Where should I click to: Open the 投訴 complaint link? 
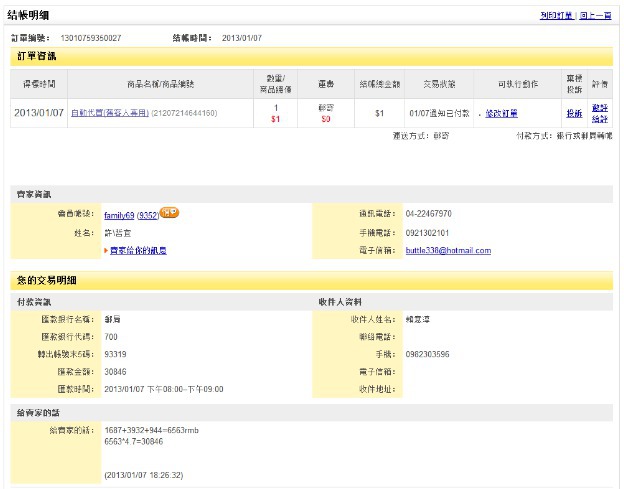point(574,113)
